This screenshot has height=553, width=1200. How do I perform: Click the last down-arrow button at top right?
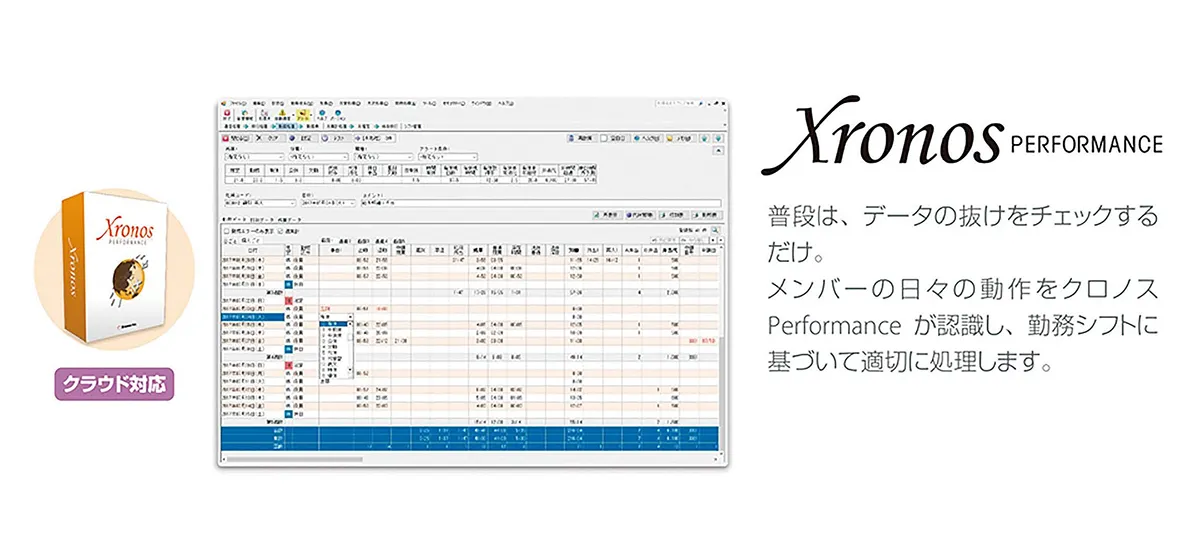[x=719, y=138]
